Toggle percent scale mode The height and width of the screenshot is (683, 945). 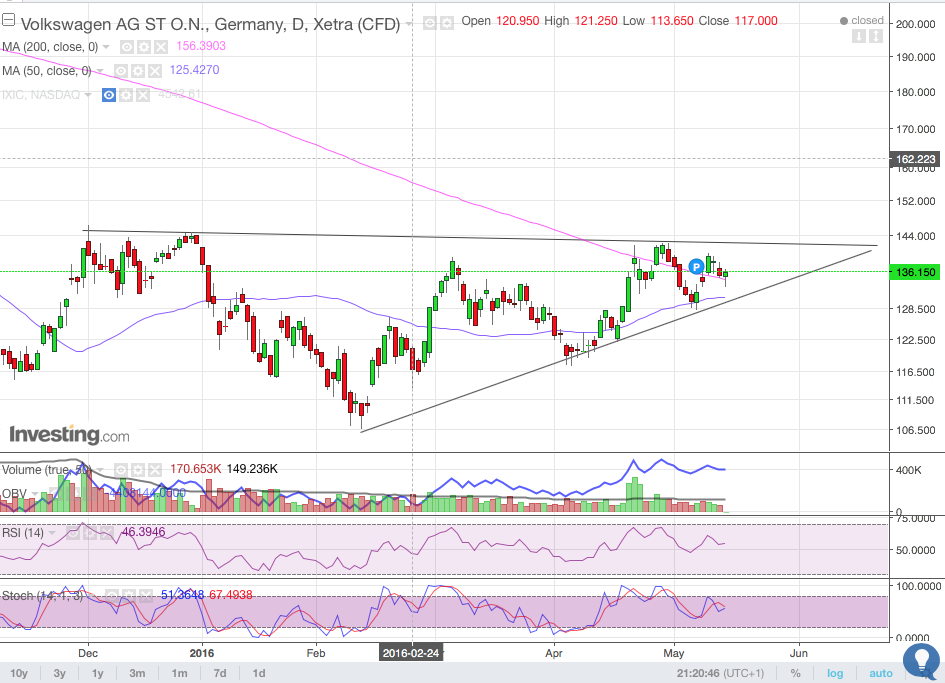click(796, 673)
